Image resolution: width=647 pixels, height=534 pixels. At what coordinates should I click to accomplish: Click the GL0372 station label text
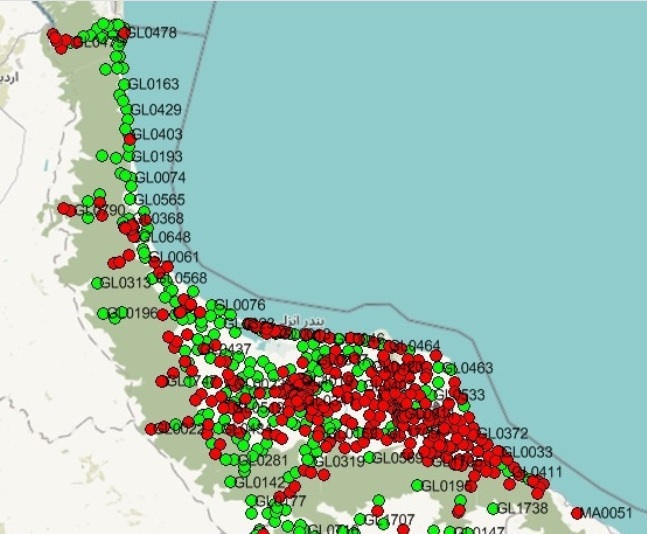coord(502,434)
